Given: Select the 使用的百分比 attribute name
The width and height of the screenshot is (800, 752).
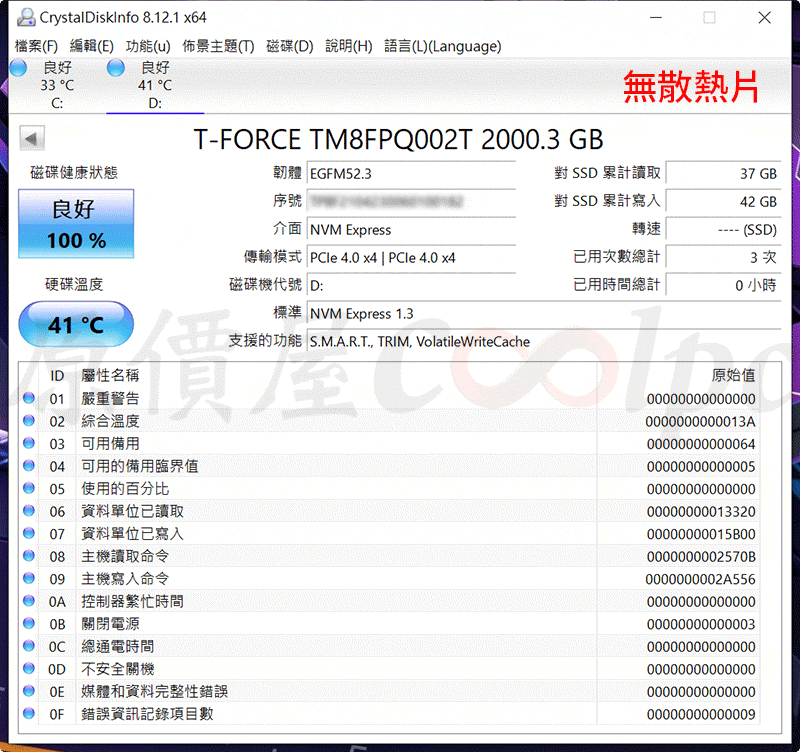Looking at the screenshot, I should 125,489.
